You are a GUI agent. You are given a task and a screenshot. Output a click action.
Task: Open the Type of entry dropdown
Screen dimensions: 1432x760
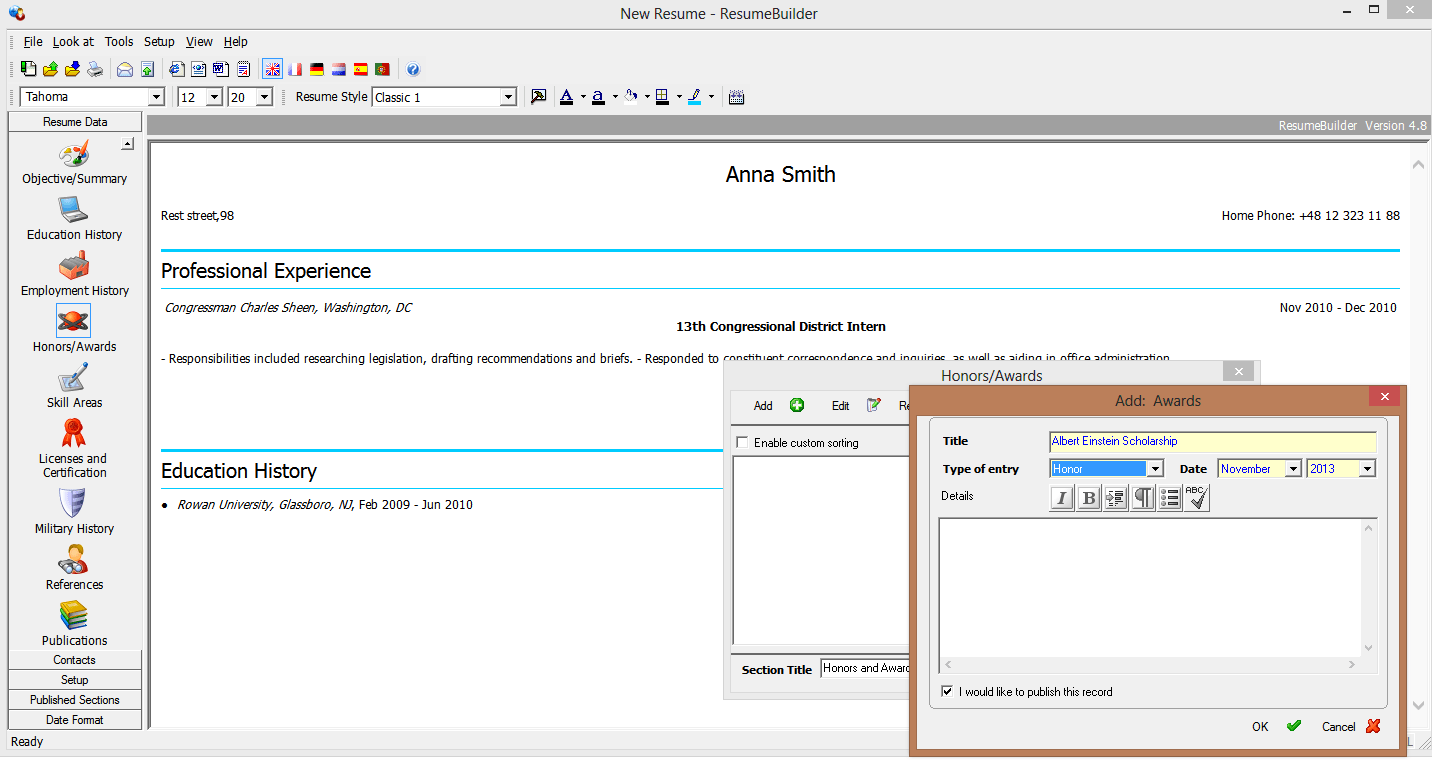(1155, 469)
